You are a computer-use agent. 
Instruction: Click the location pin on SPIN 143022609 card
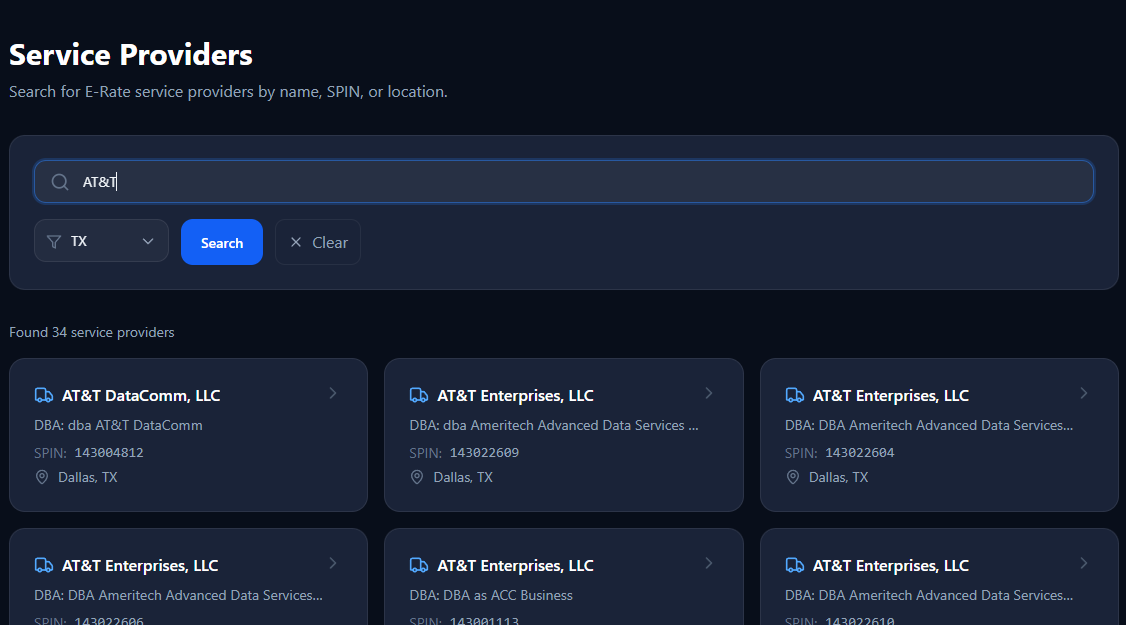click(417, 477)
